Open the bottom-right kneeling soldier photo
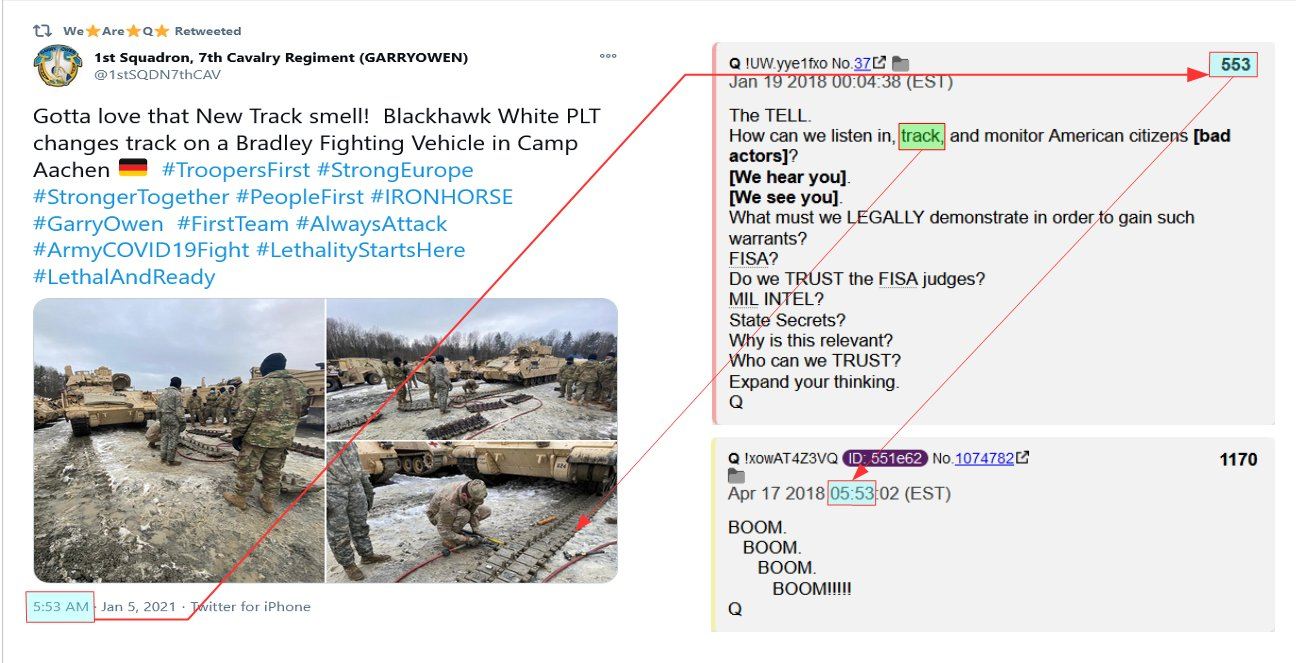1296x663 pixels. 472,512
